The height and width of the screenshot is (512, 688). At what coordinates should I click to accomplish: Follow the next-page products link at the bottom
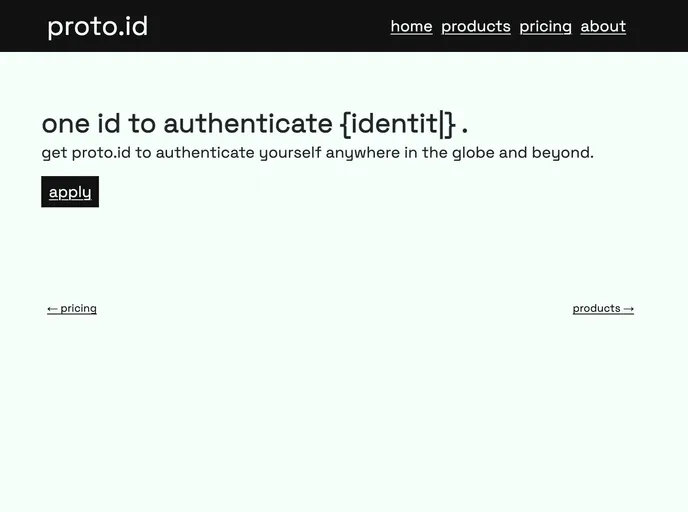(596, 308)
